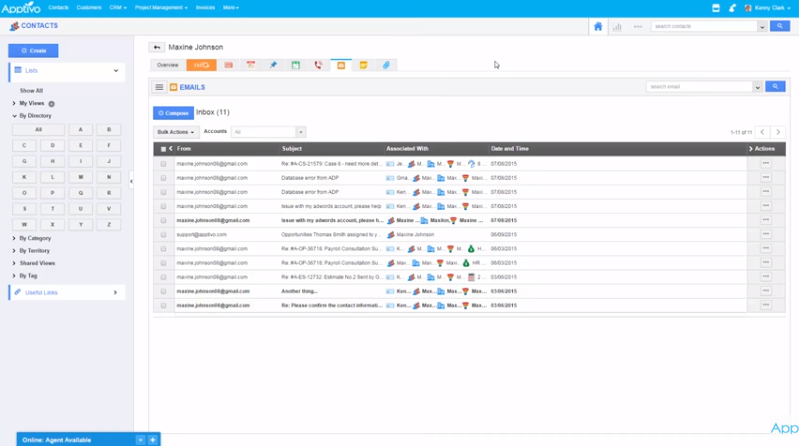This screenshot has height=446, width=799.
Task: Open the documents paperclip icon tab
Action: 386,65
